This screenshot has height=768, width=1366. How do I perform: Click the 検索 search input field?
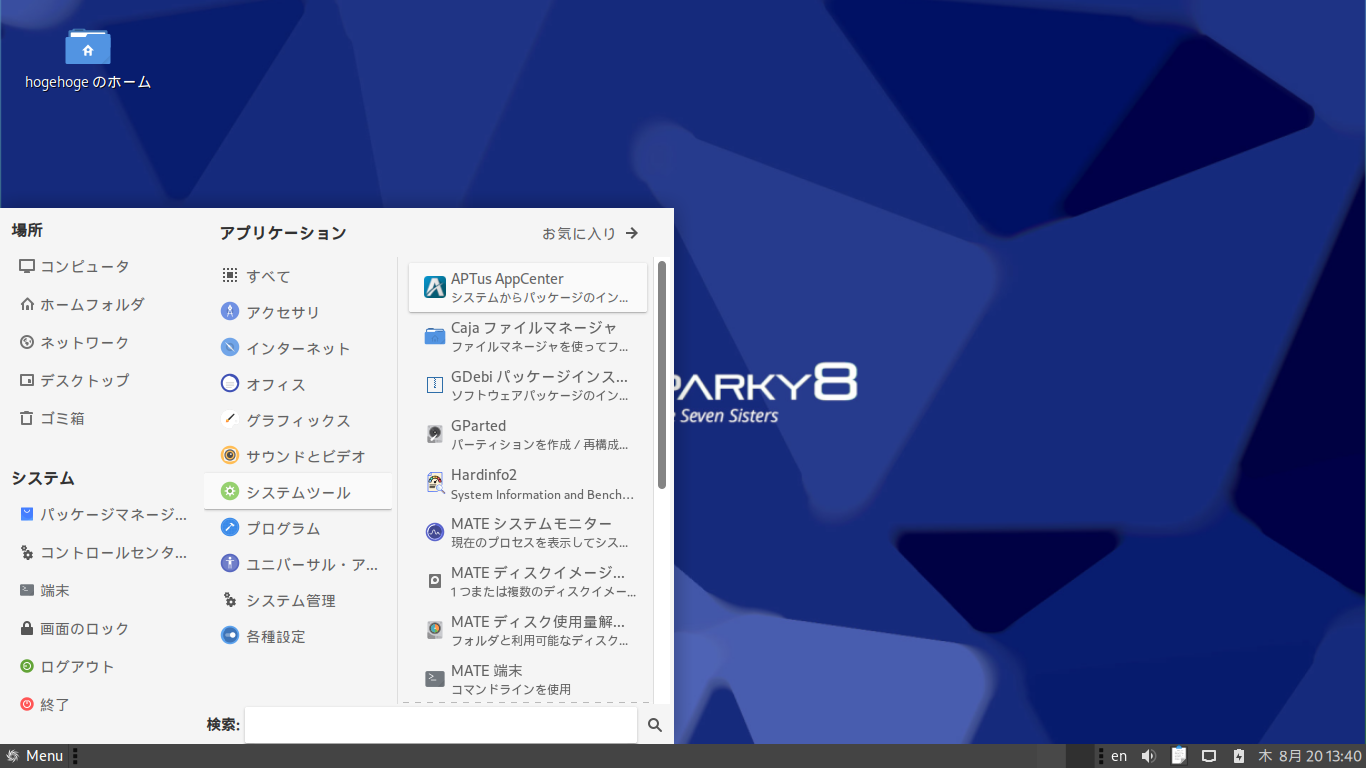pos(441,725)
